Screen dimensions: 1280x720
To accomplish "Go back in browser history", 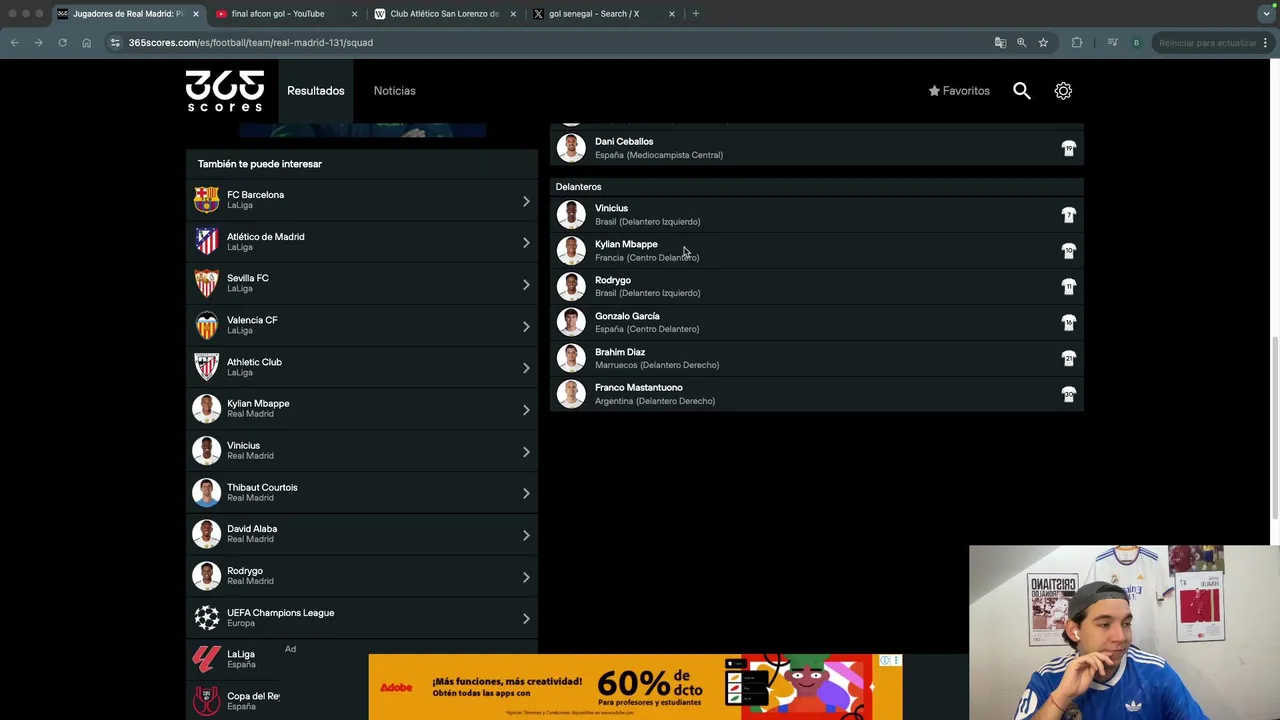I will click(14, 43).
